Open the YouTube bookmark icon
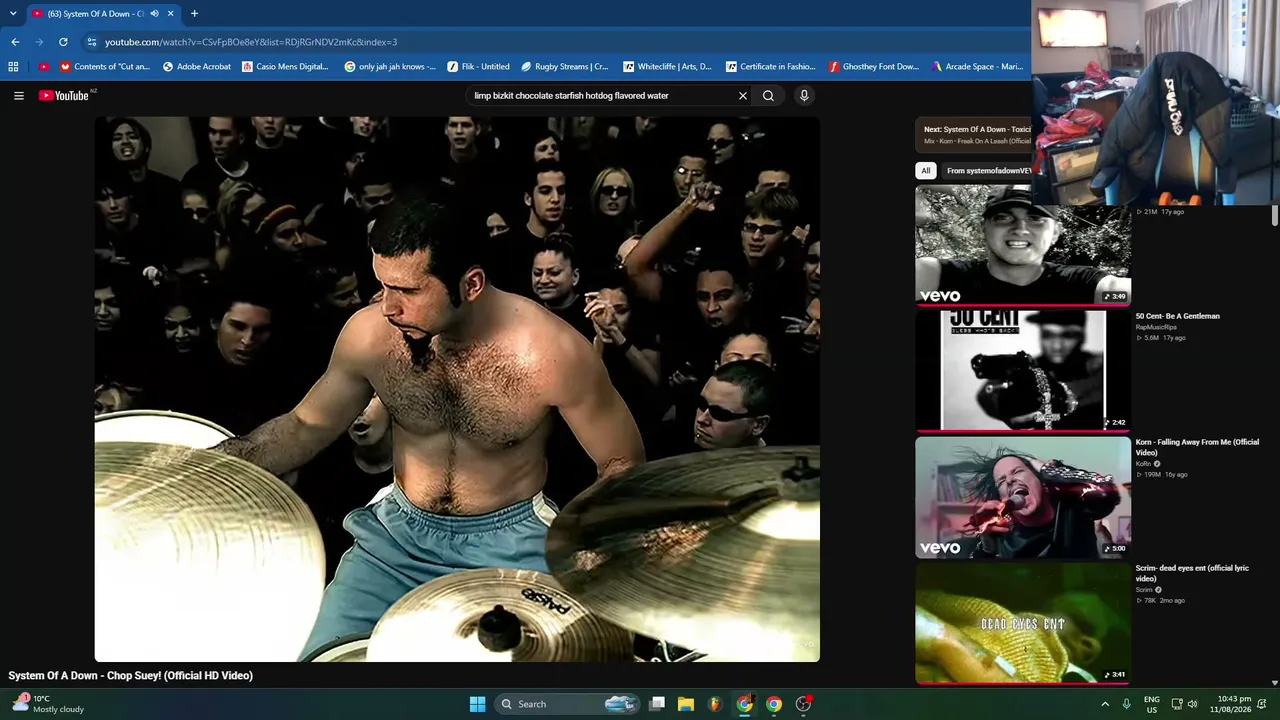 (43, 67)
